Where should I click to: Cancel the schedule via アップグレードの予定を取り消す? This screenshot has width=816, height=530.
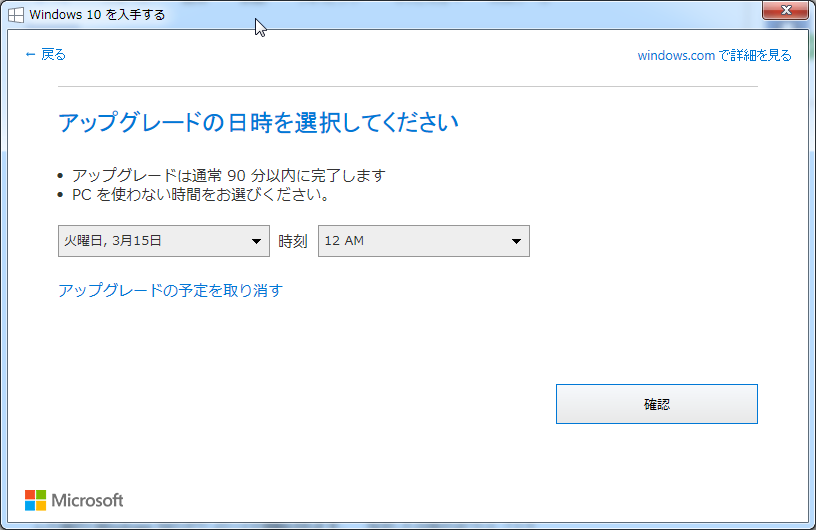coord(170,290)
